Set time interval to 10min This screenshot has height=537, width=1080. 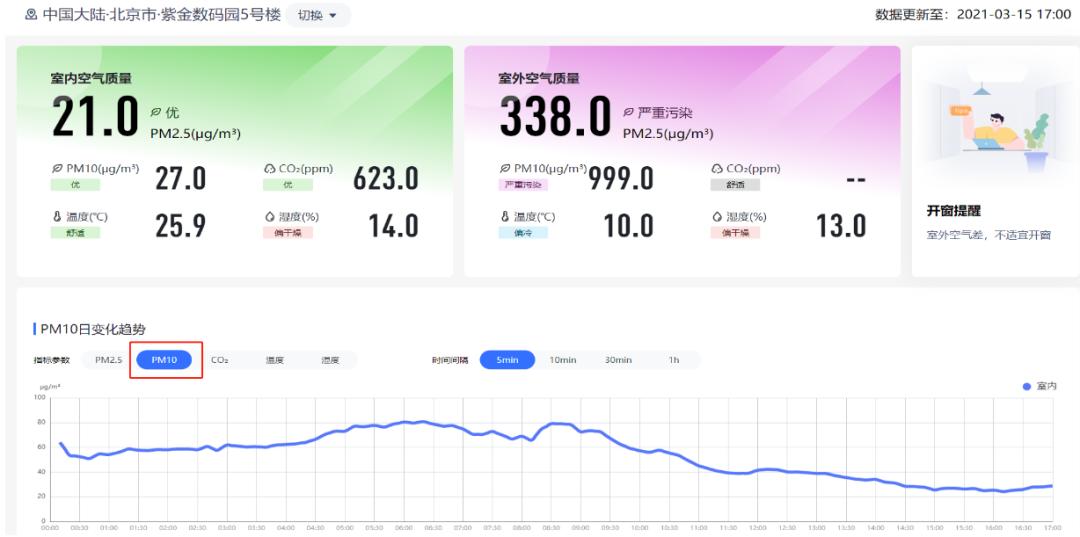pos(563,360)
